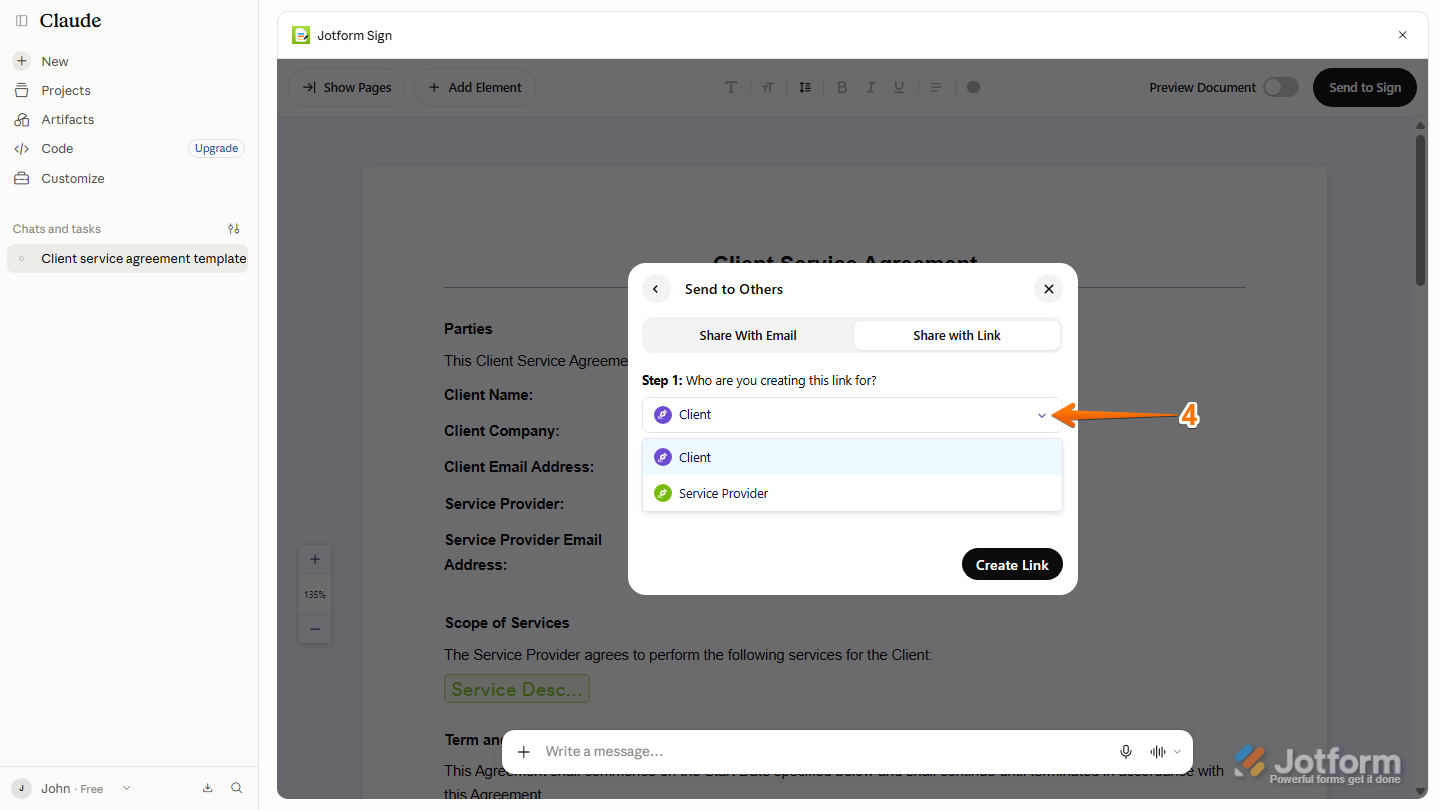Open the text color circle picker
This screenshot has width=1440, height=810.
click(974, 87)
